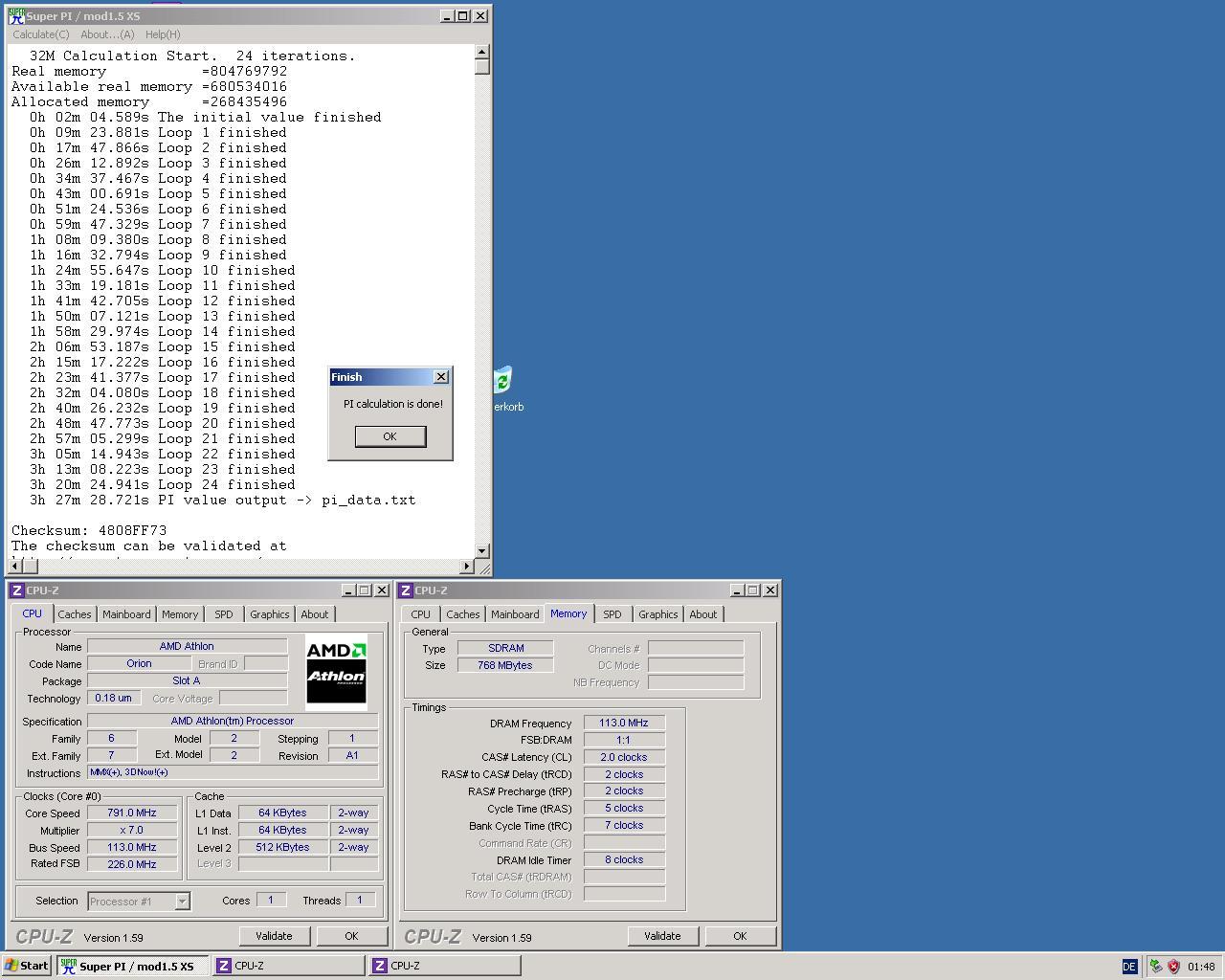
Task: Close the right CPU-Z window
Action: pyautogui.click(x=769, y=590)
